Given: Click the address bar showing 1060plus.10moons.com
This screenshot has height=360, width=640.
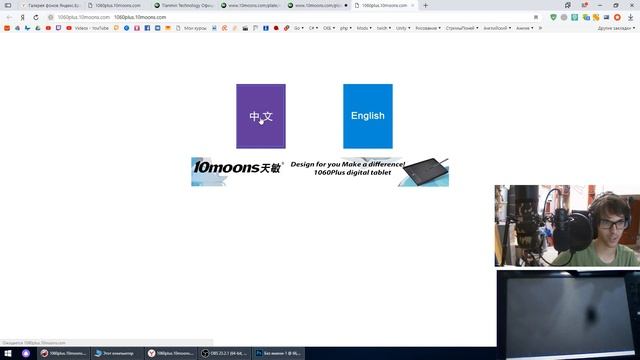Looking at the screenshot, I should point(292,17).
